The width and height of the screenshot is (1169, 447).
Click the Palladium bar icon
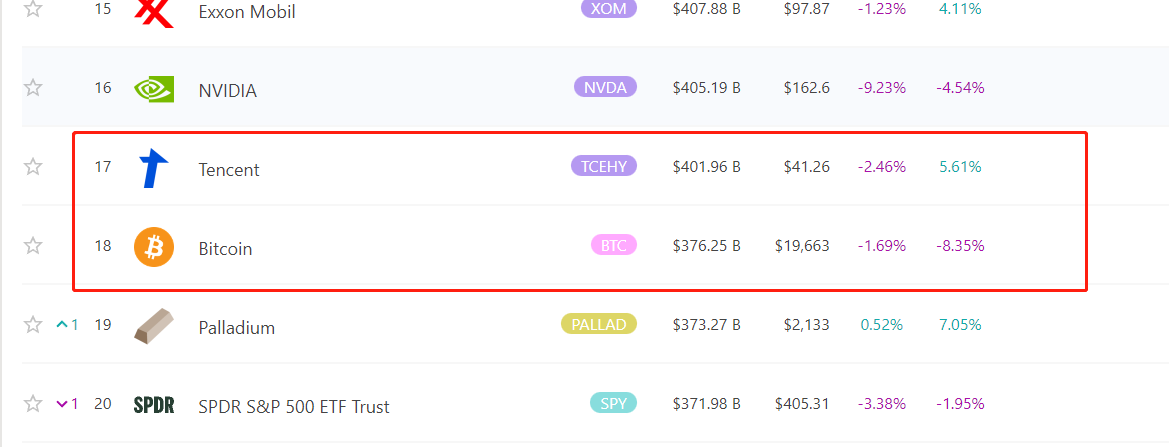[x=154, y=326]
